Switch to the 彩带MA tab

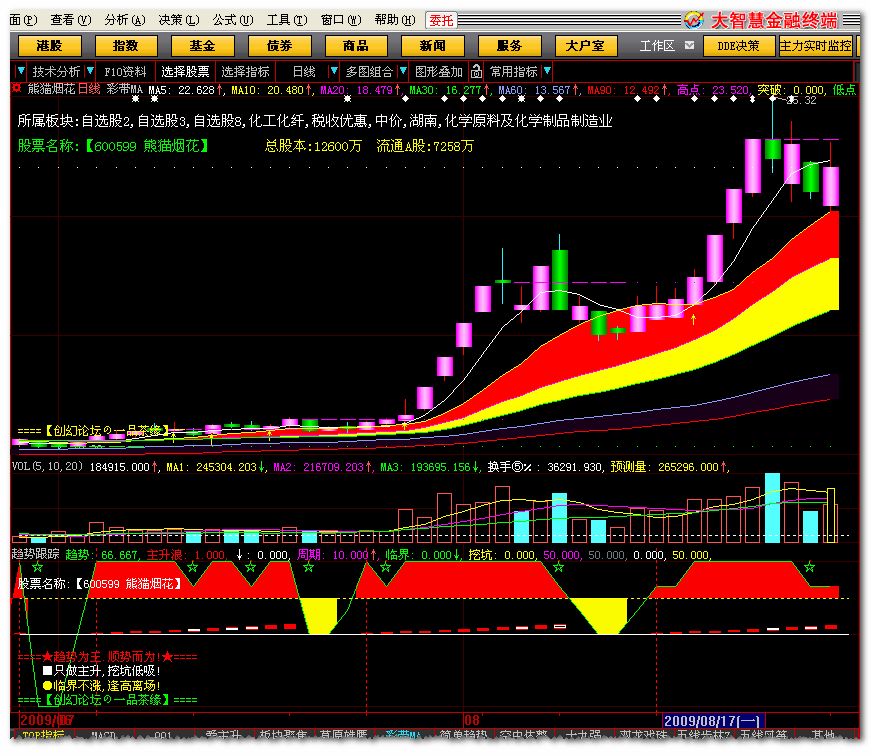(404, 735)
